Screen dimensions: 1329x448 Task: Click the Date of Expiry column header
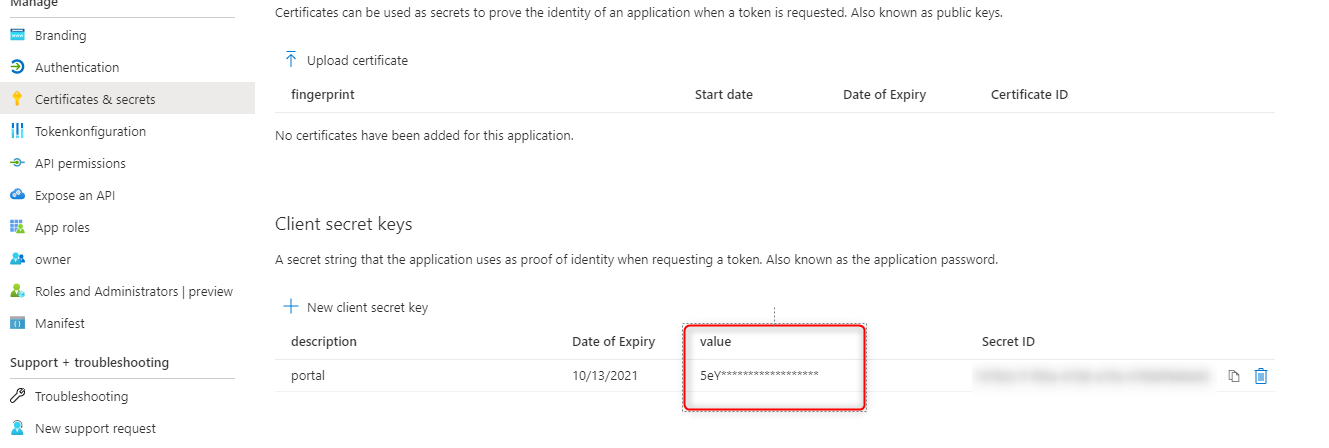point(613,341)
